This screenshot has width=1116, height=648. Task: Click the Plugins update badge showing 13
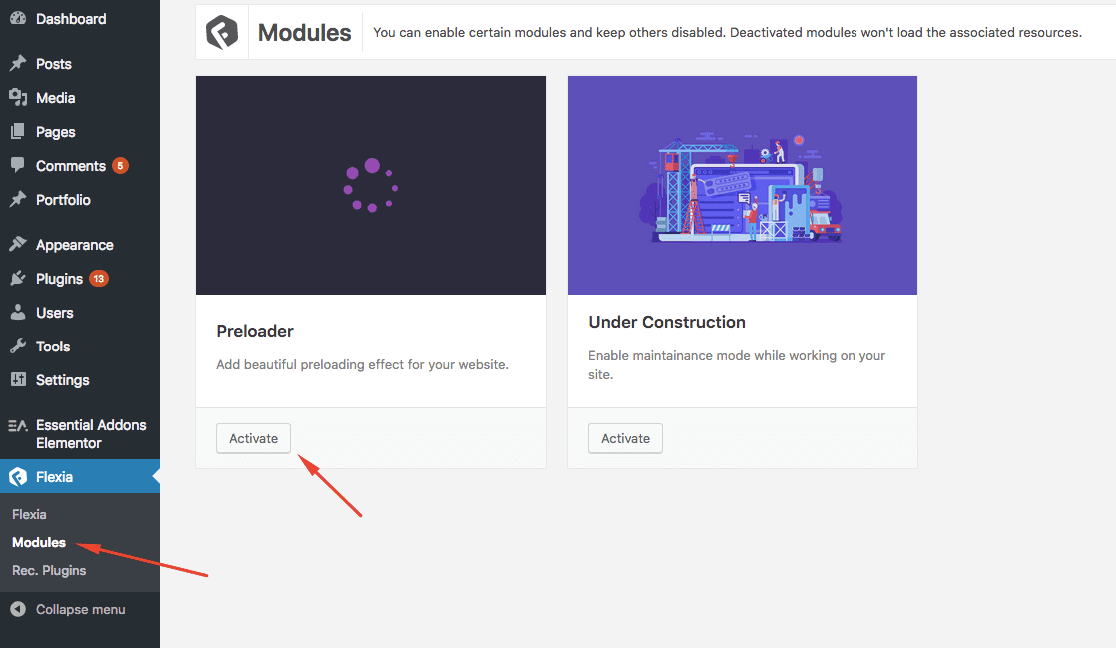(99, 278)
